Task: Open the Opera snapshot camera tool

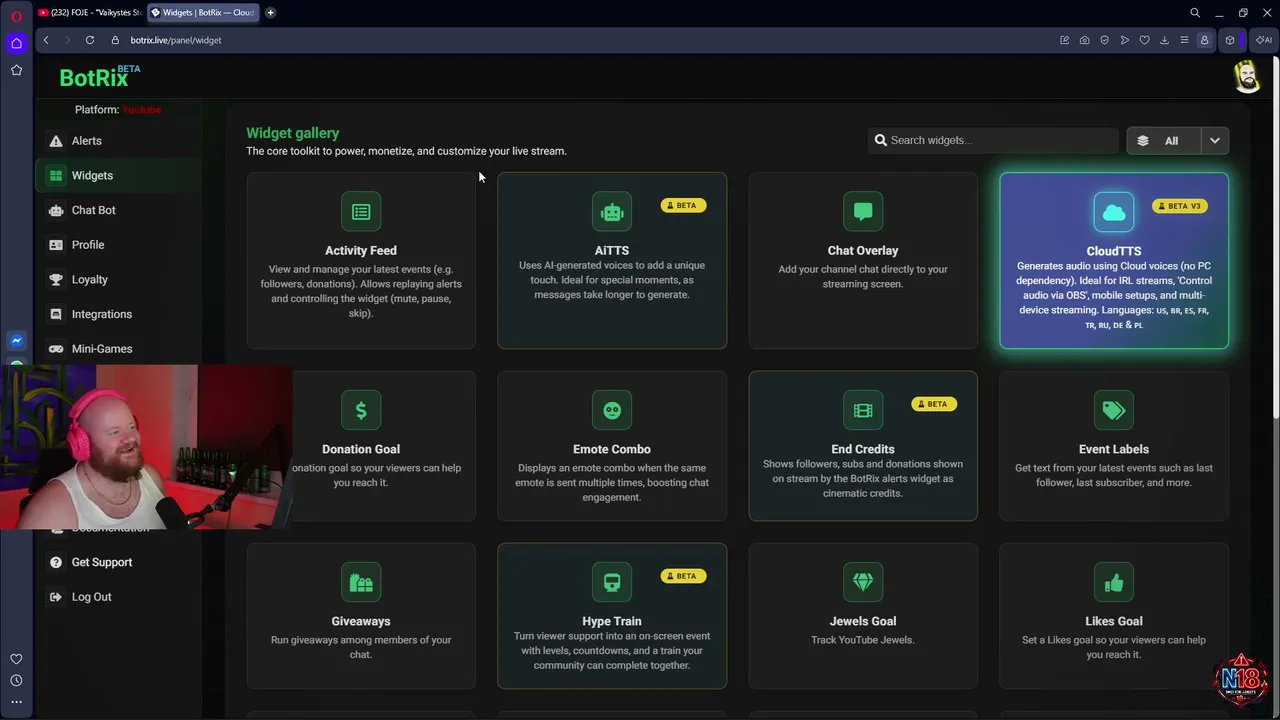Action: pos(1084,40)
